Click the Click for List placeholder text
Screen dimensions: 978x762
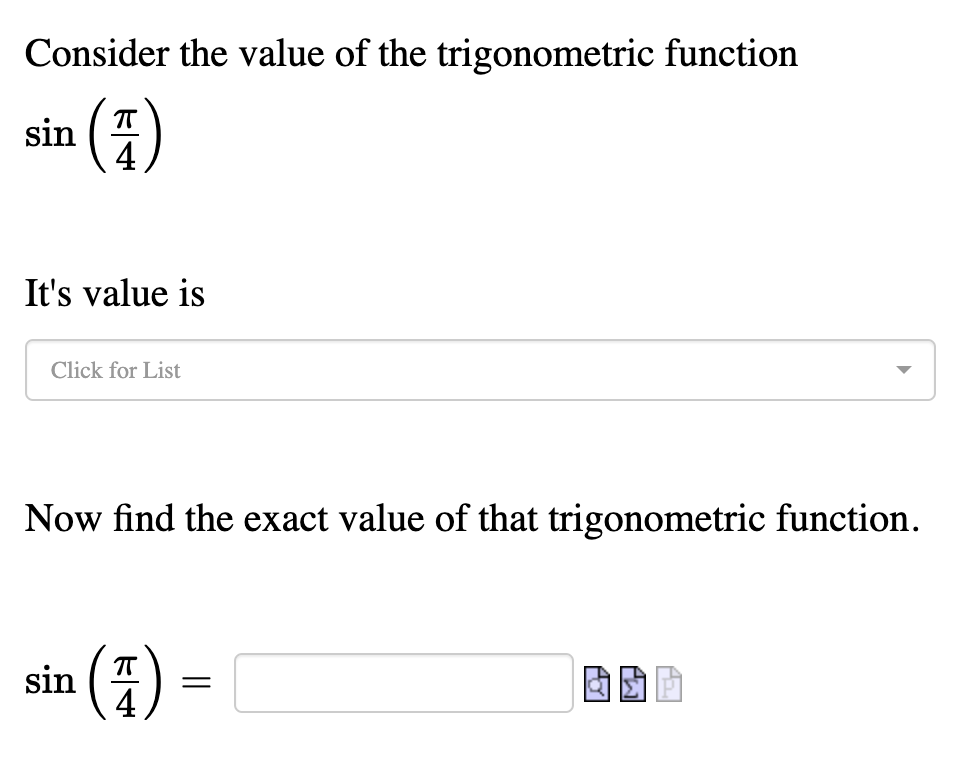[115, 370]
